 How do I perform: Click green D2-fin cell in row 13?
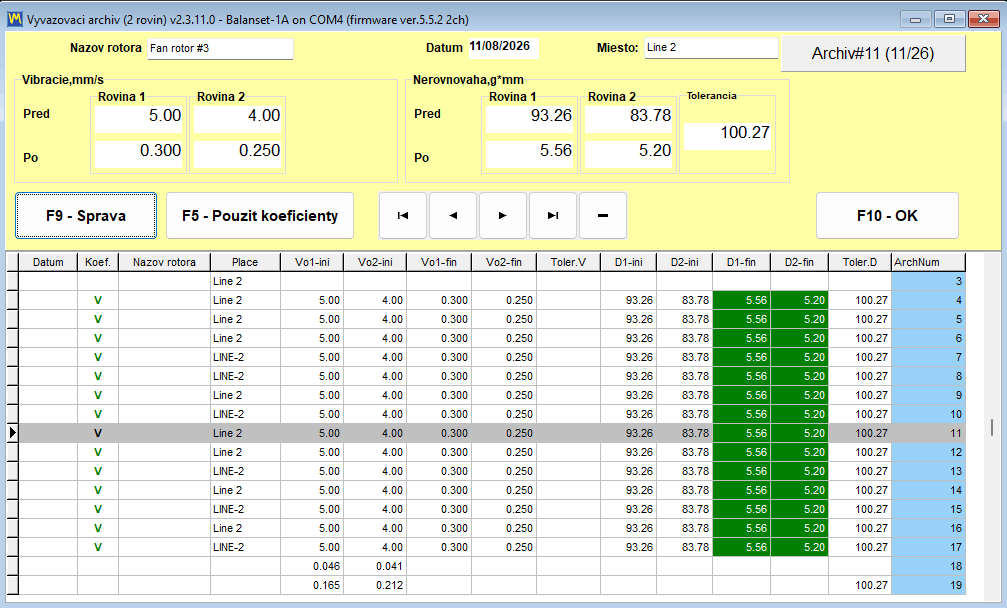click(x=800, y=471)
